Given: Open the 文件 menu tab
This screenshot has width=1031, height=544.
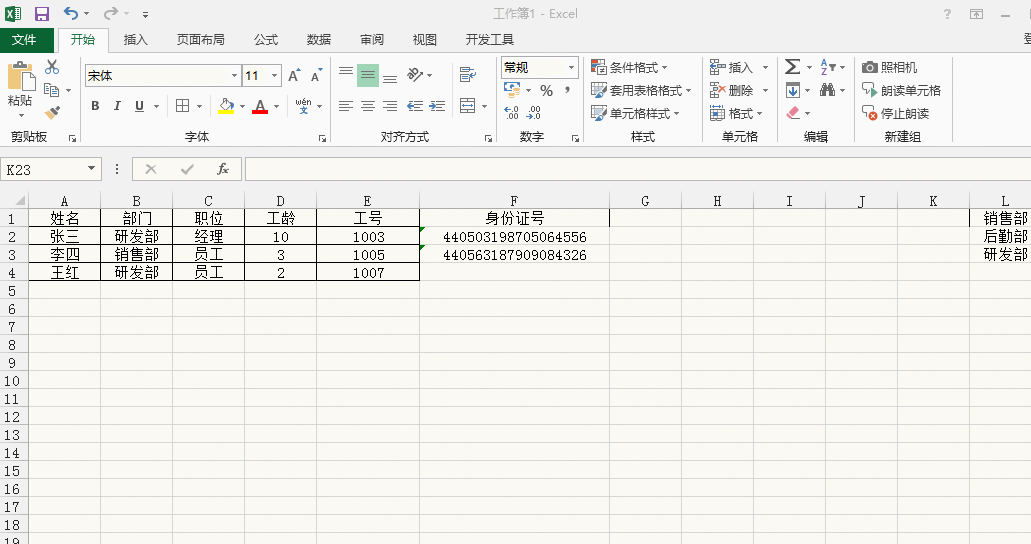Looking at the screenshot, I should 24,40.
